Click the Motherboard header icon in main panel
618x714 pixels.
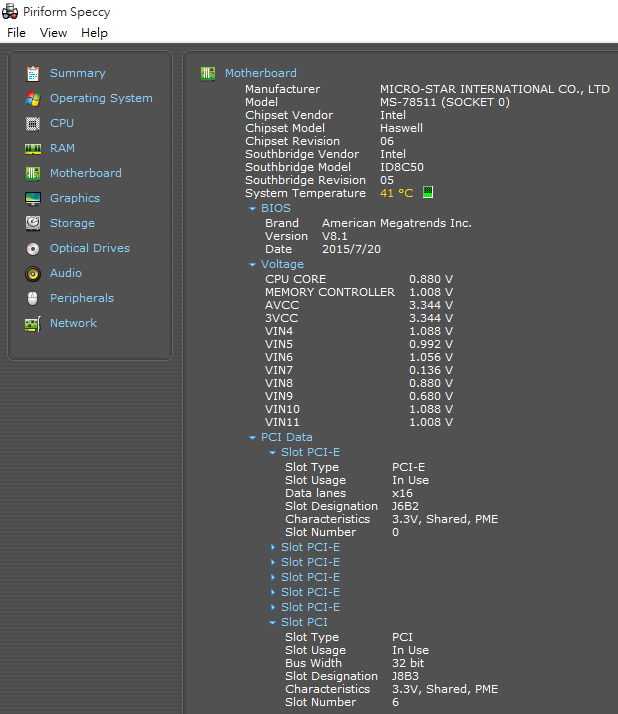[x=208, y=73]
